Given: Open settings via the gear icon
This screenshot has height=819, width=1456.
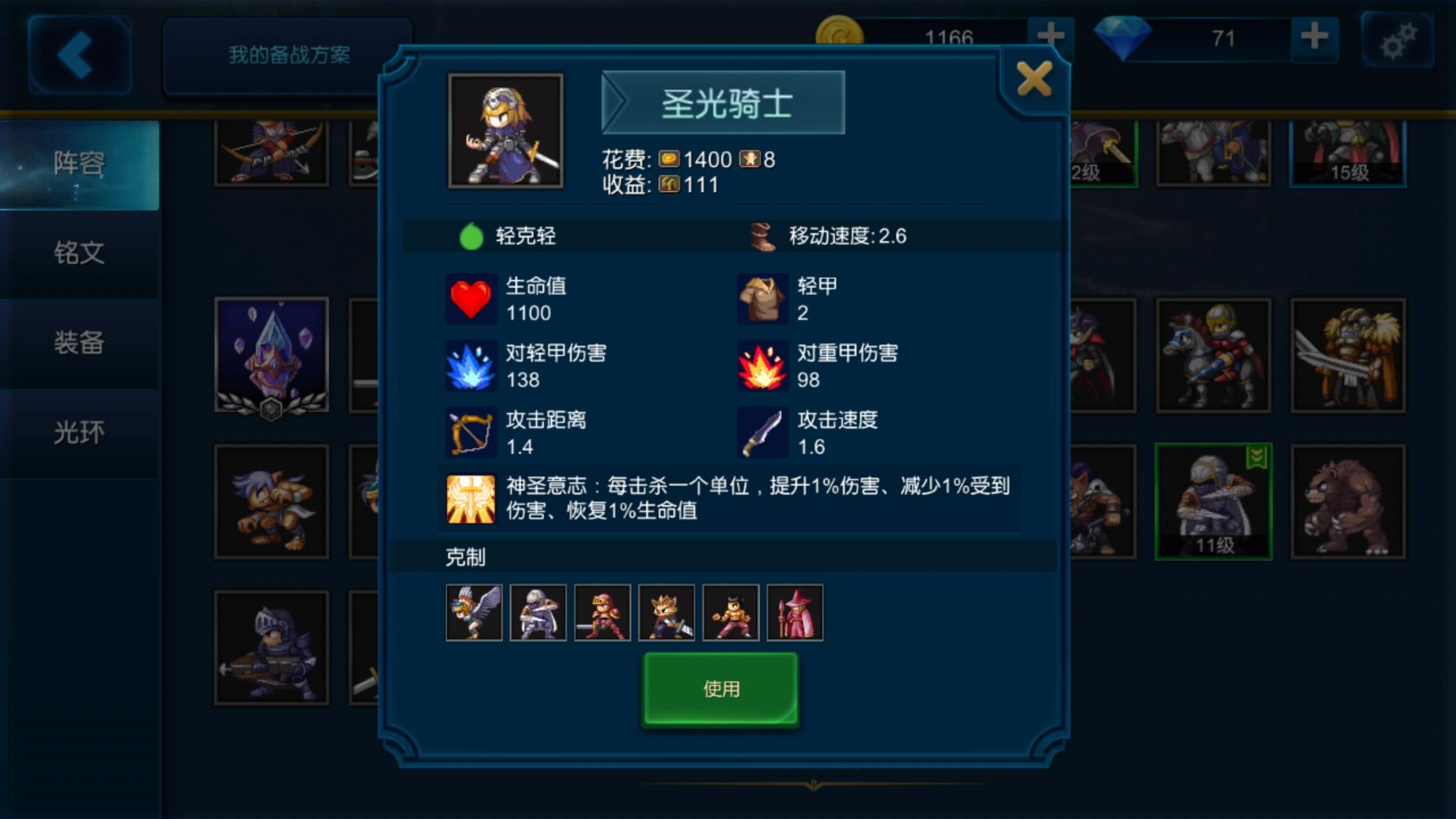Looking at the screenshot, I should click(x=1398, y=40).
